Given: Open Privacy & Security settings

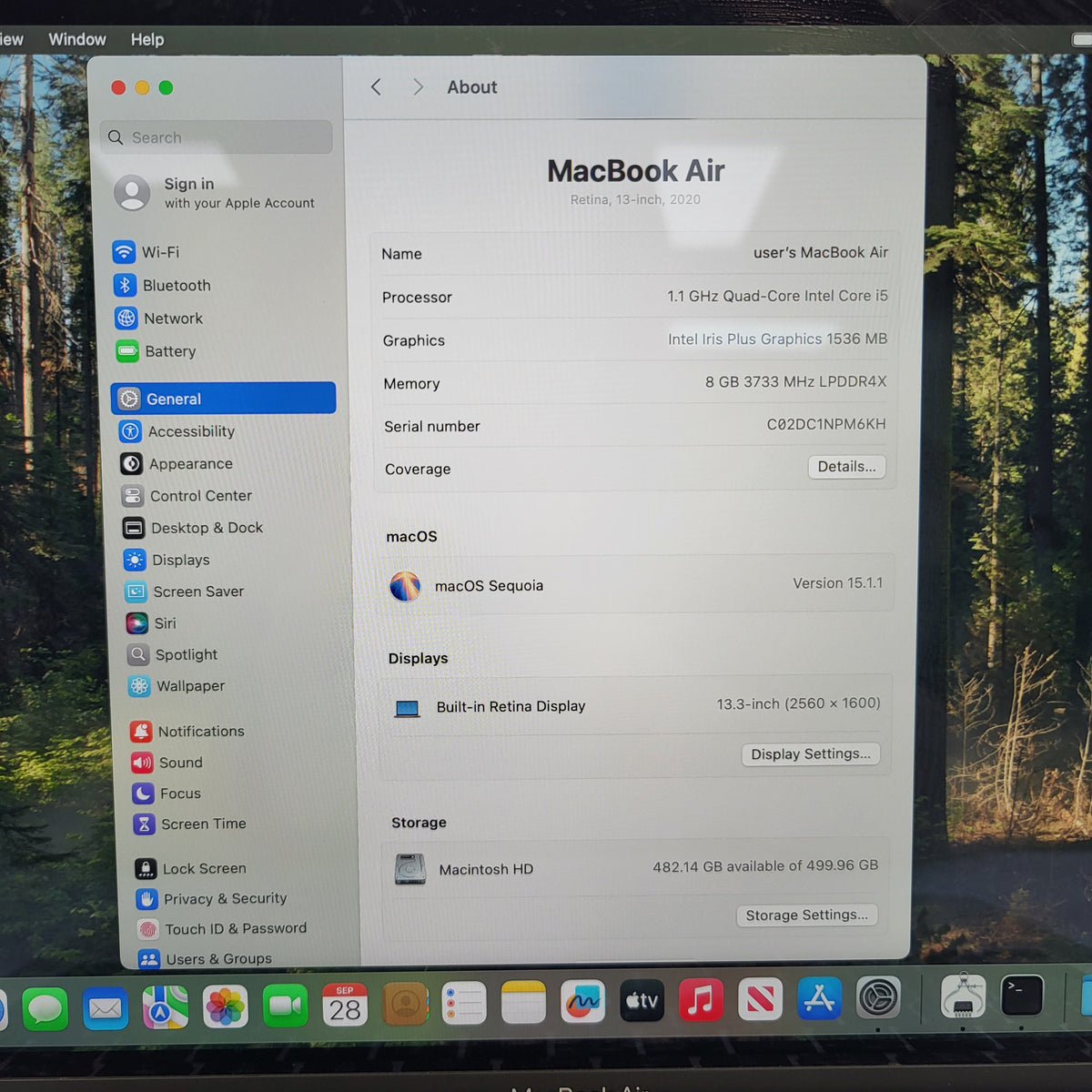Looking at the screenshot, I should point(212,899).
